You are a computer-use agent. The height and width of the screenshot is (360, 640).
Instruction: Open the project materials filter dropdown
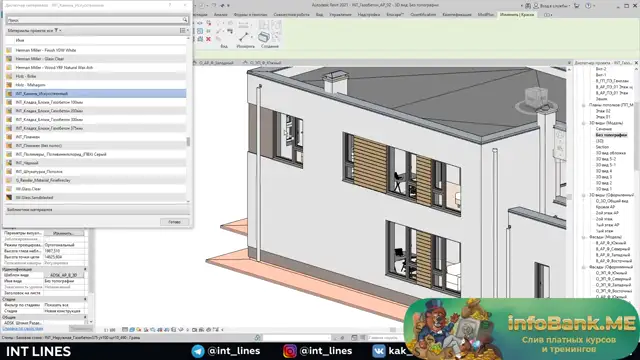pos(58,31)
